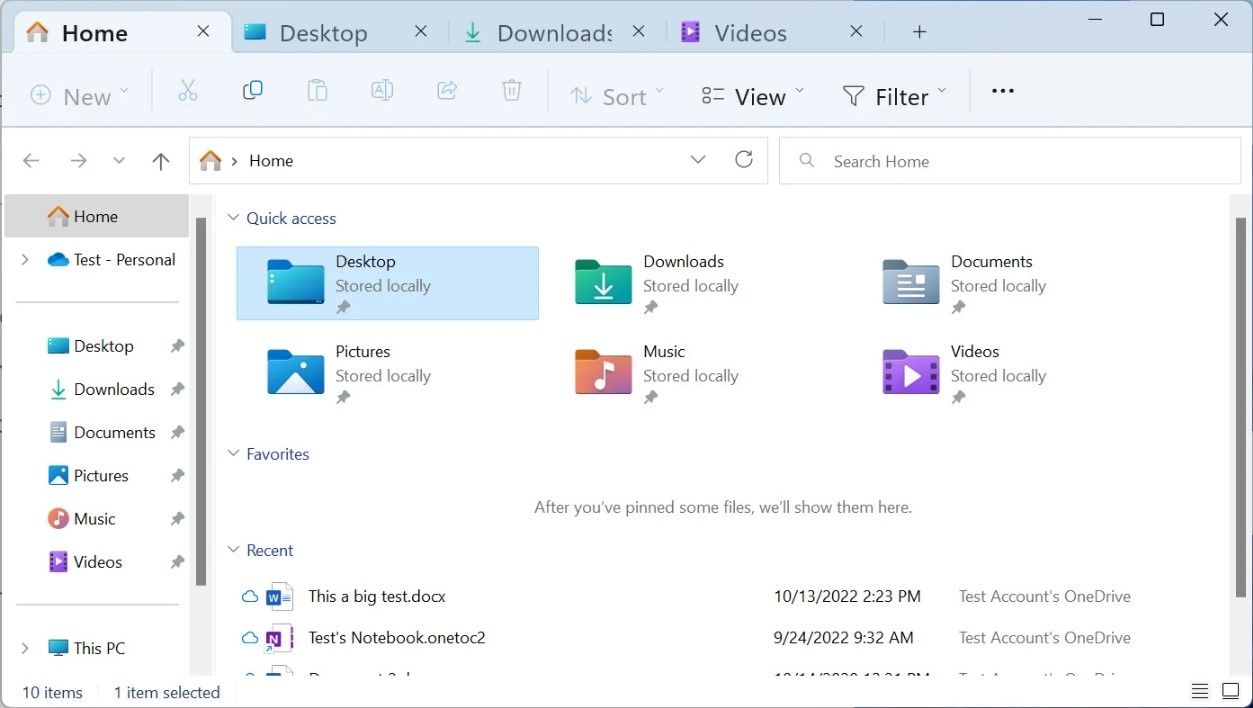Click the Delete trash can icon
The width and height of the screenshot is (1253, 708).
512,92
